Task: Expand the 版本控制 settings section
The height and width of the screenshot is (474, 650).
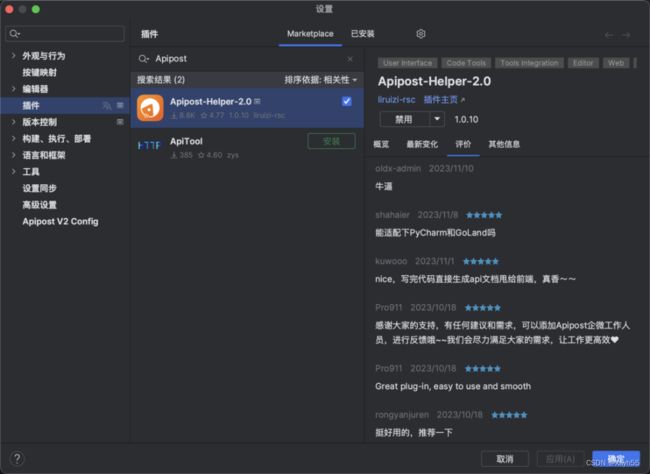Action: 13,122
